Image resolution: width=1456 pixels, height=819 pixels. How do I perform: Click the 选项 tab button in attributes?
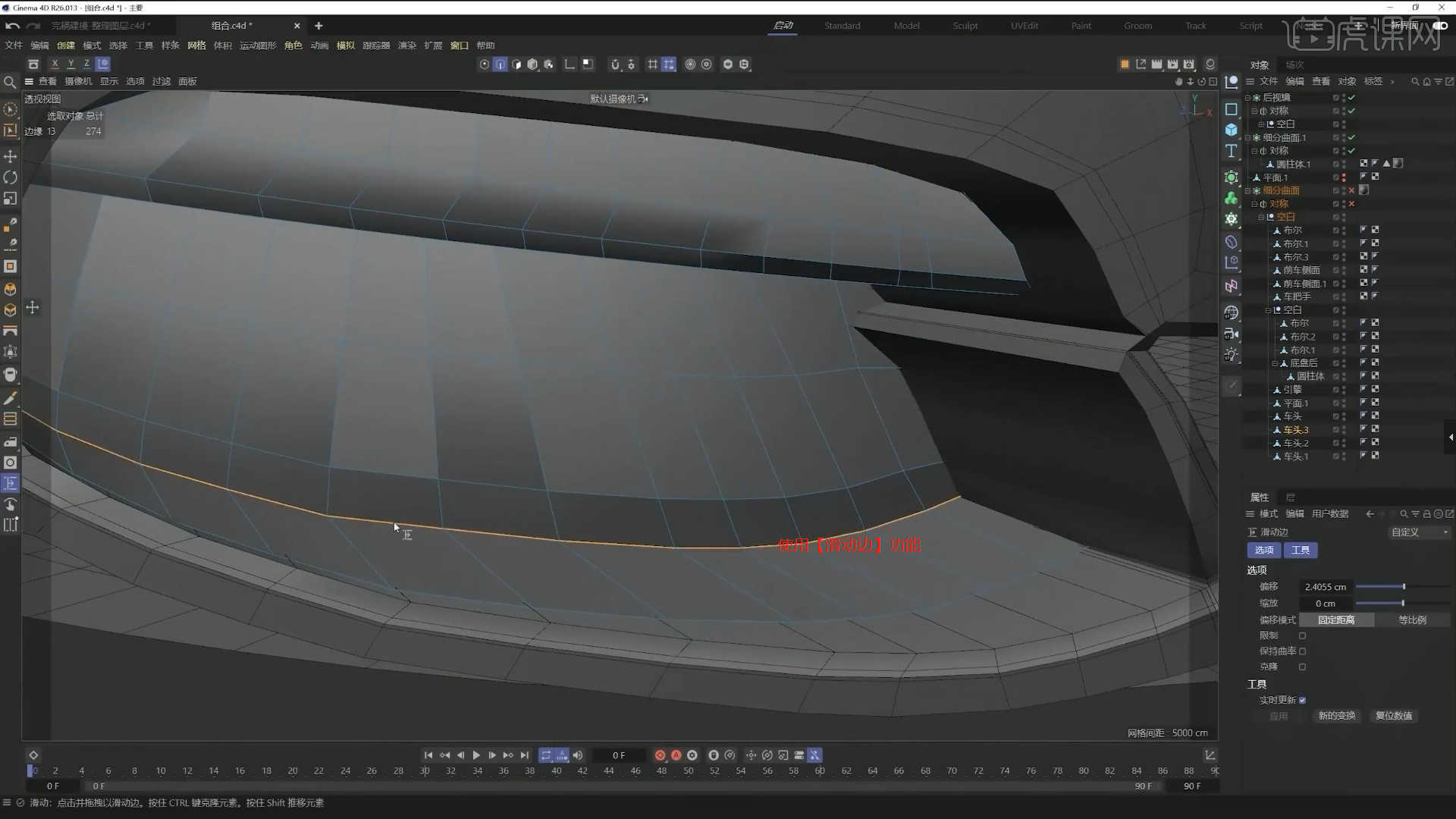pos(1264,551)
